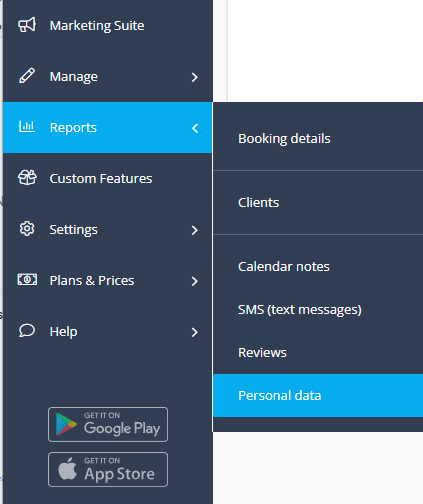Screen dimensions: 423x504
Task: Select the highlighted Personal data item
Action: pos(318,396)
